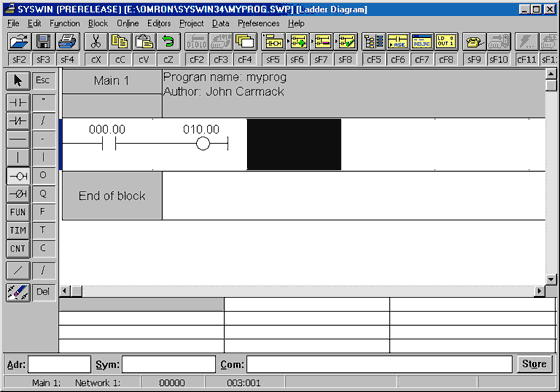Click the C shortcut key beside CNT
This screenshot has height=392, width=560.
[44, 248]
